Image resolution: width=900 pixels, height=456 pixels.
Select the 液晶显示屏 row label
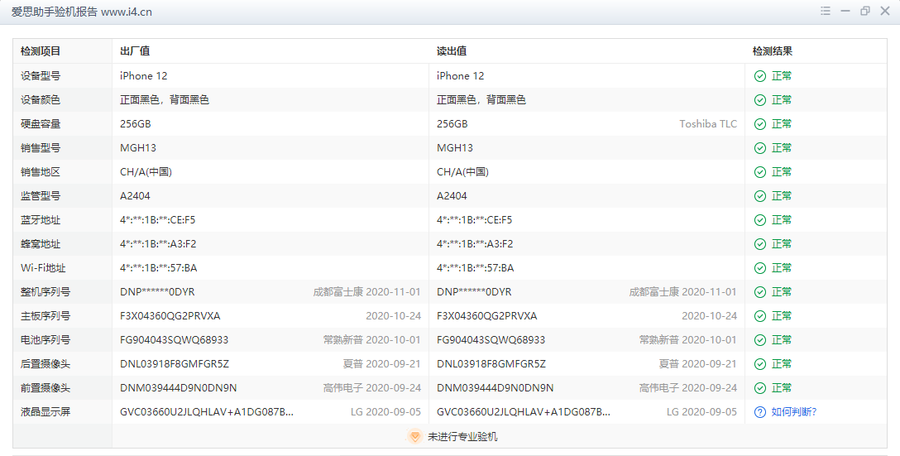pyautogui.click(x=45, y=412)
